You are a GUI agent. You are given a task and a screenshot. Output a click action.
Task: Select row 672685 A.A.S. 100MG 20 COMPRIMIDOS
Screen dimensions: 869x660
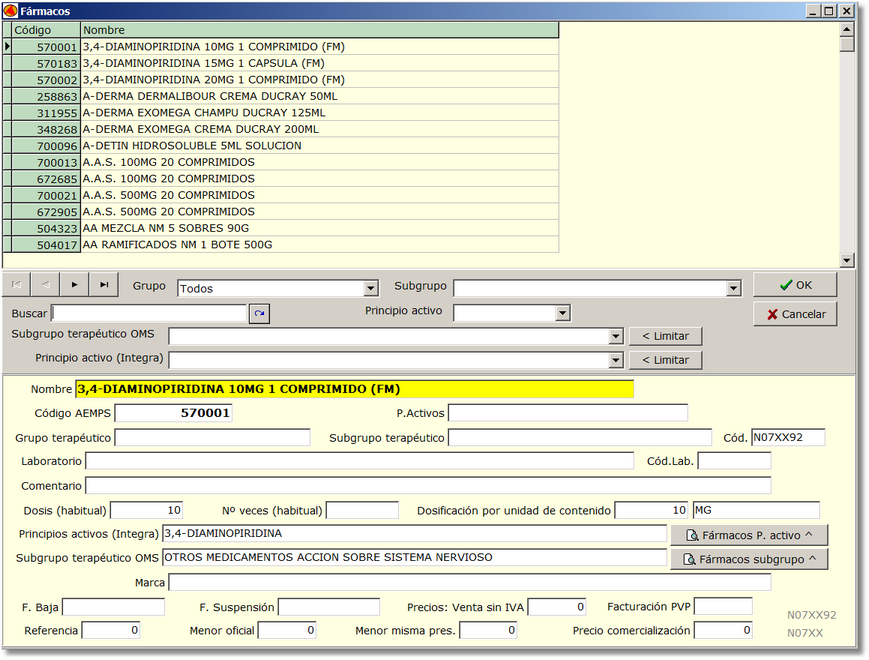click(281, 178)
